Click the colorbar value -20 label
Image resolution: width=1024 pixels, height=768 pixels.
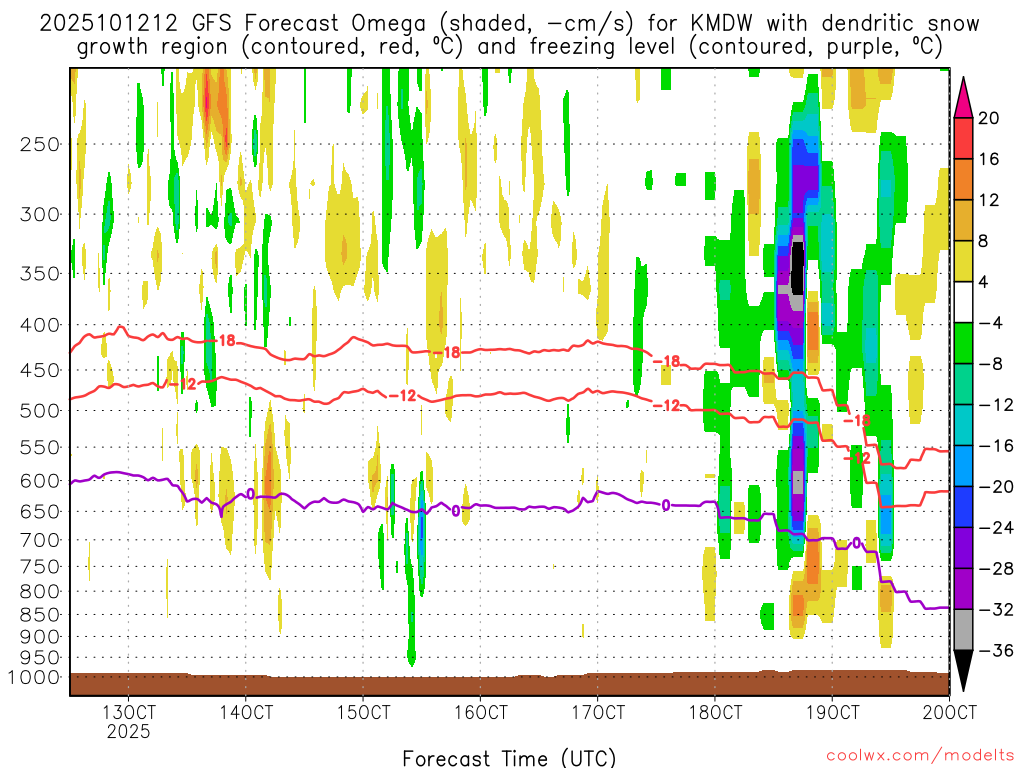coord(996,487)
